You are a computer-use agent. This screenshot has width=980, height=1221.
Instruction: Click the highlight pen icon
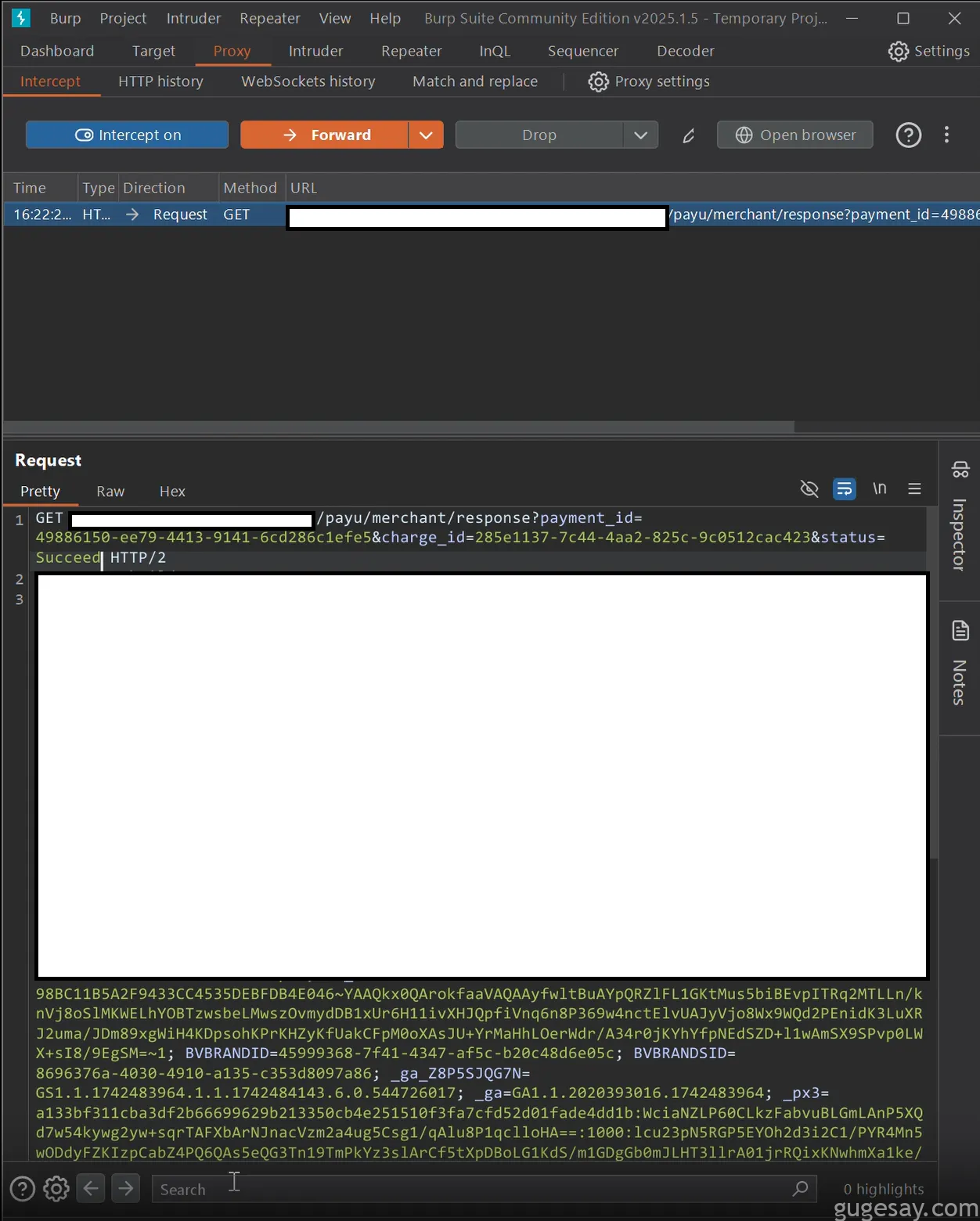[689, 135]
